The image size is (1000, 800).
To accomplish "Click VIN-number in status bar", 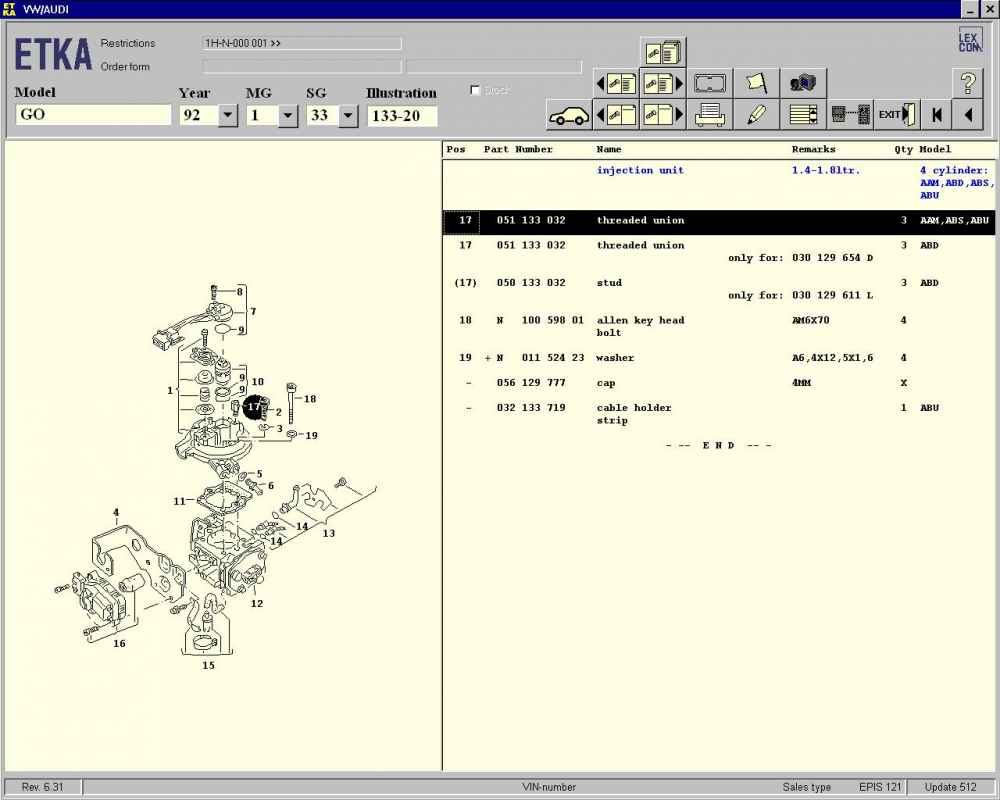I will coord(548,787).
